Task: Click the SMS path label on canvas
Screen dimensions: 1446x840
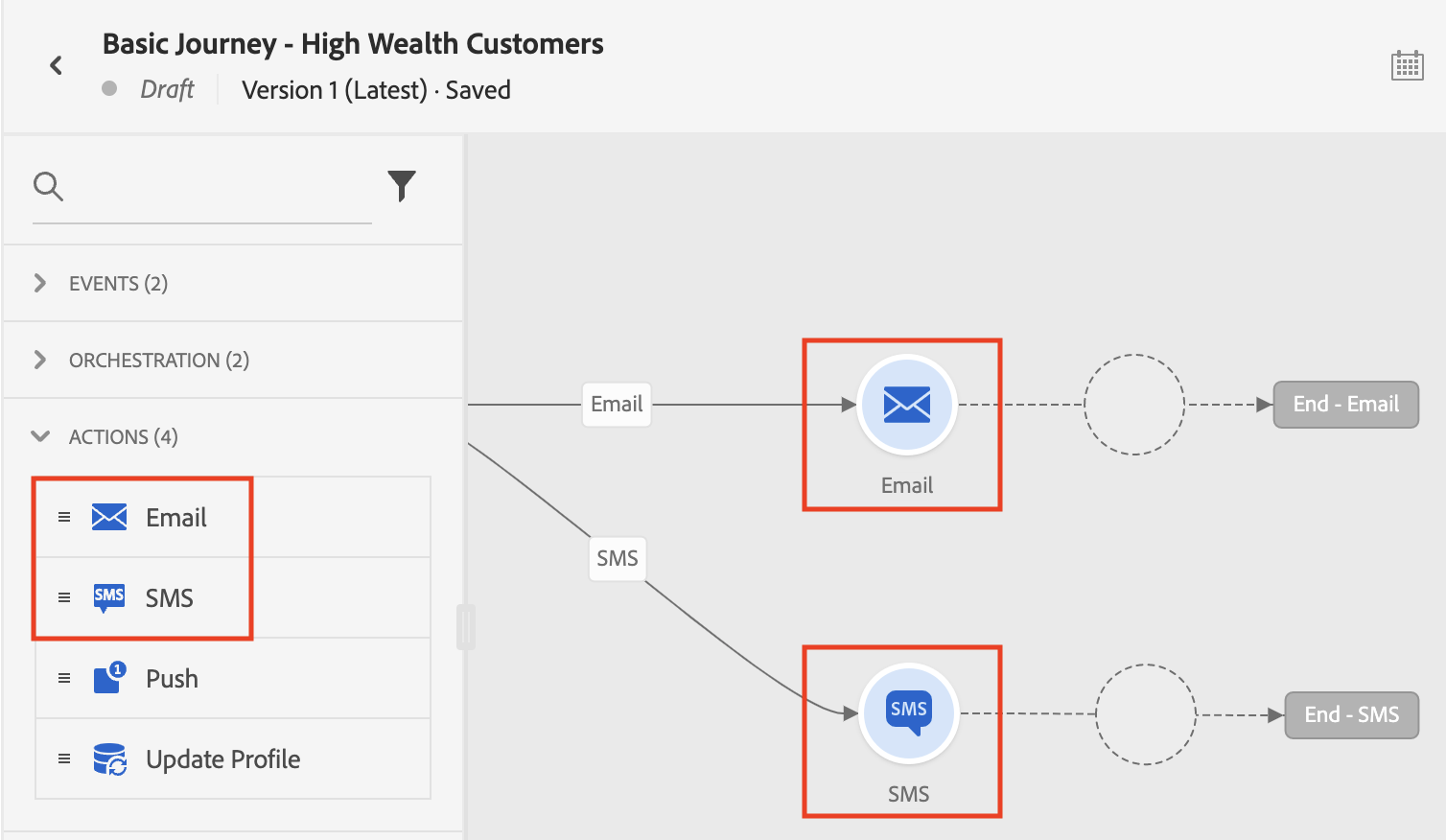Action: tap(617, 559)
